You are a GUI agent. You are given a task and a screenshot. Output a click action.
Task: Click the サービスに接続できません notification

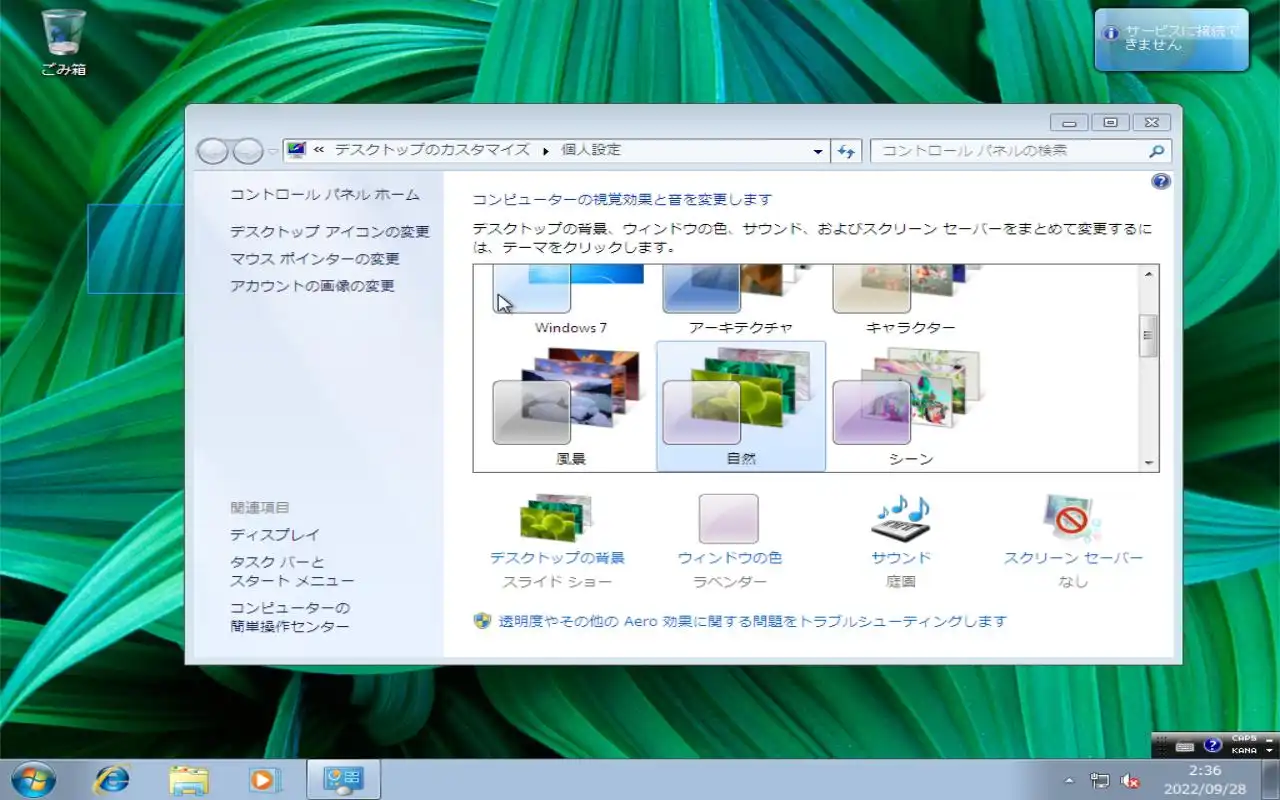[x=1172, y=40]
